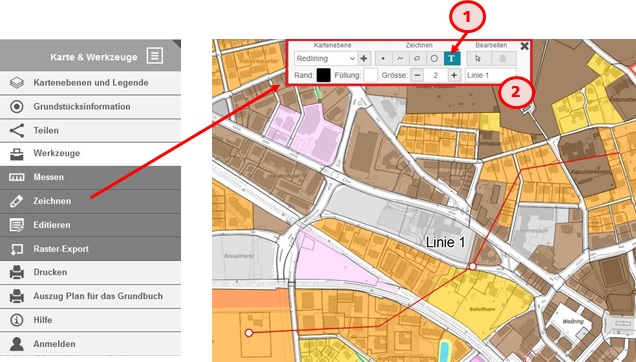
Task: Add a new layer with plus button
Action: click(364, 58)
